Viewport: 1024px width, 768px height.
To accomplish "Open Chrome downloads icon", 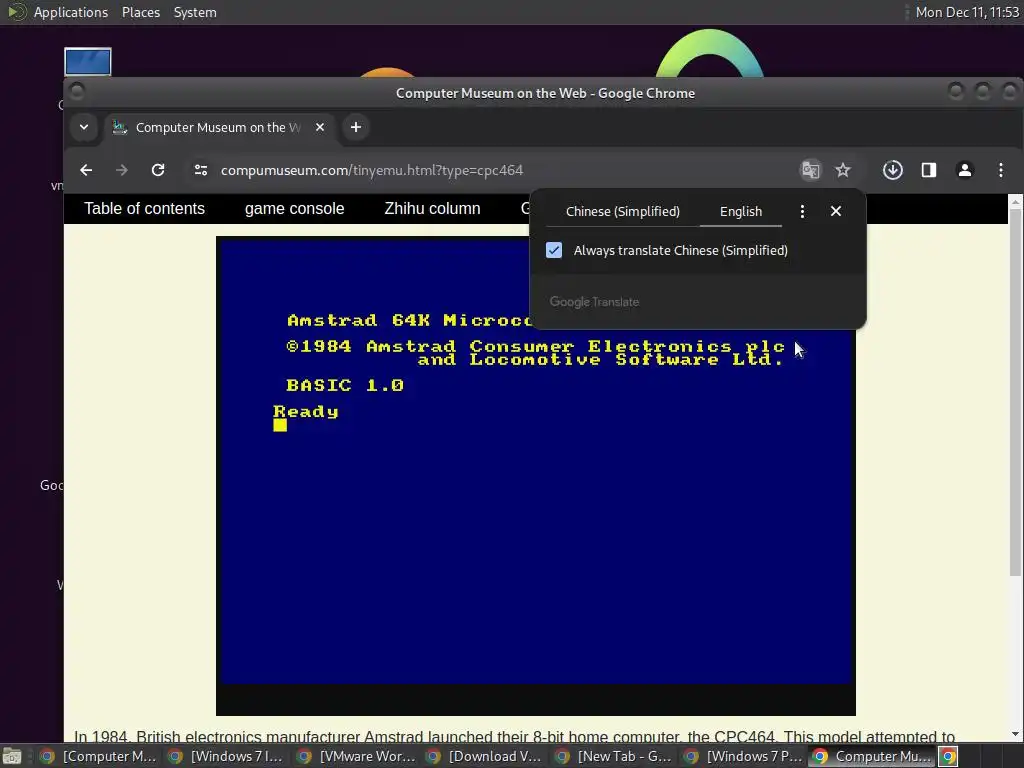I will (x=893, y=170).
